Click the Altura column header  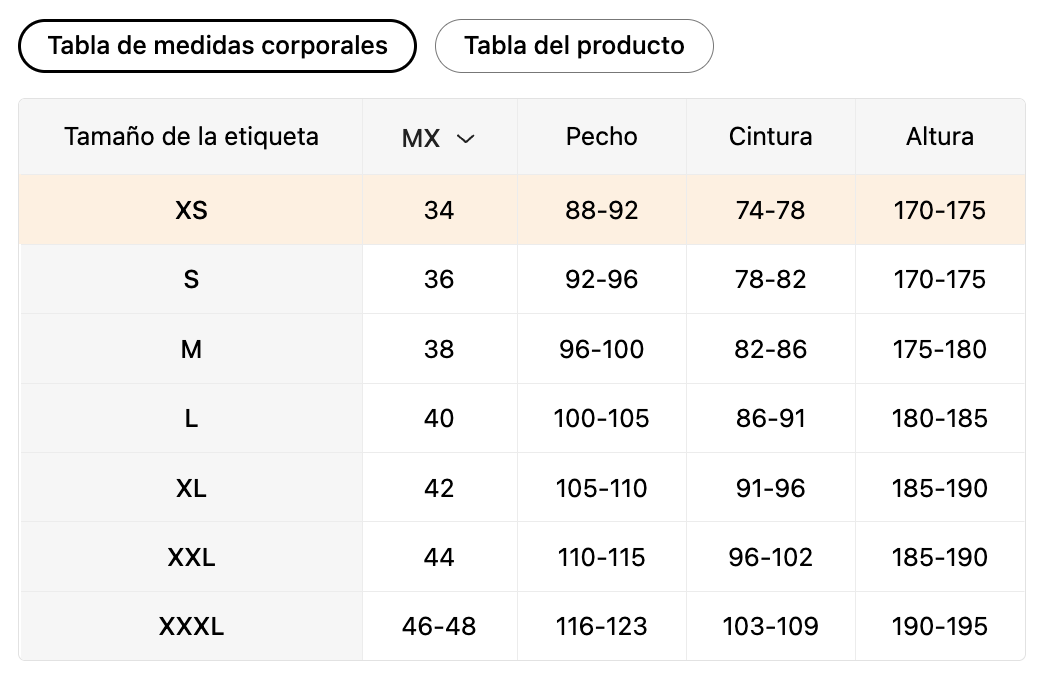(x=940, y=136)
